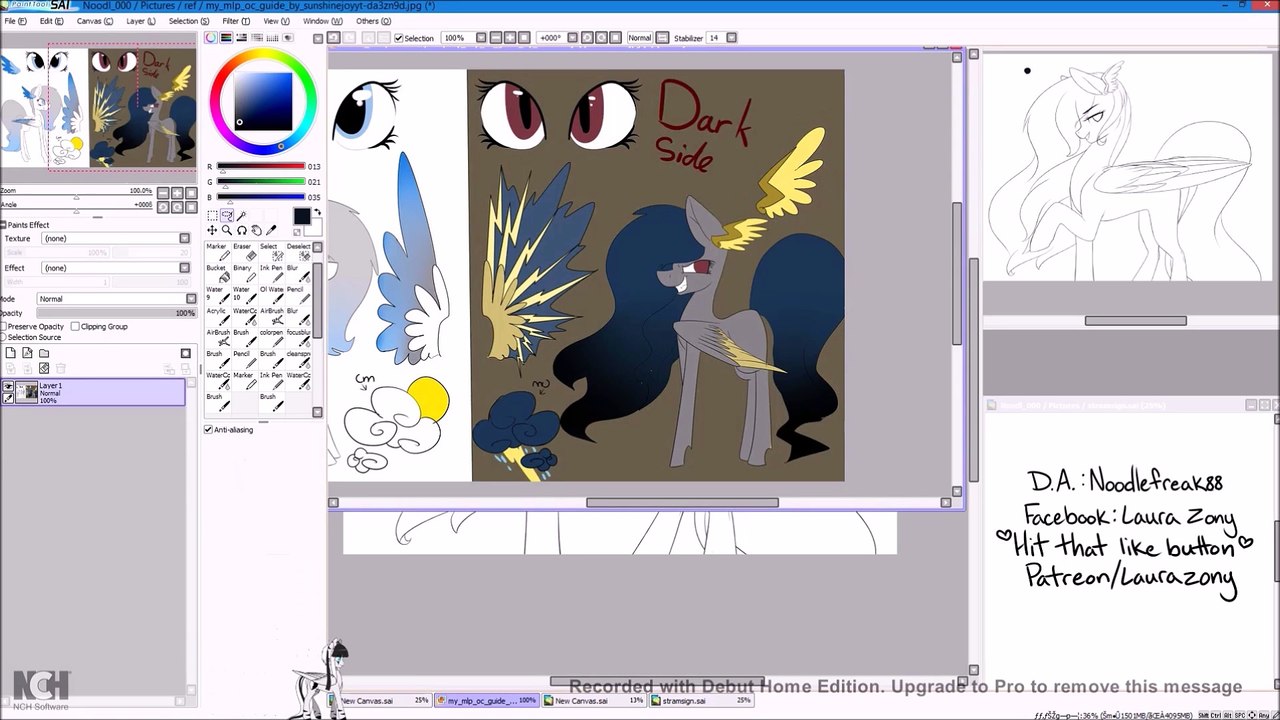Delete the current layer with trash icon
Screen dimensions: 1280x720
click(60, 368)
